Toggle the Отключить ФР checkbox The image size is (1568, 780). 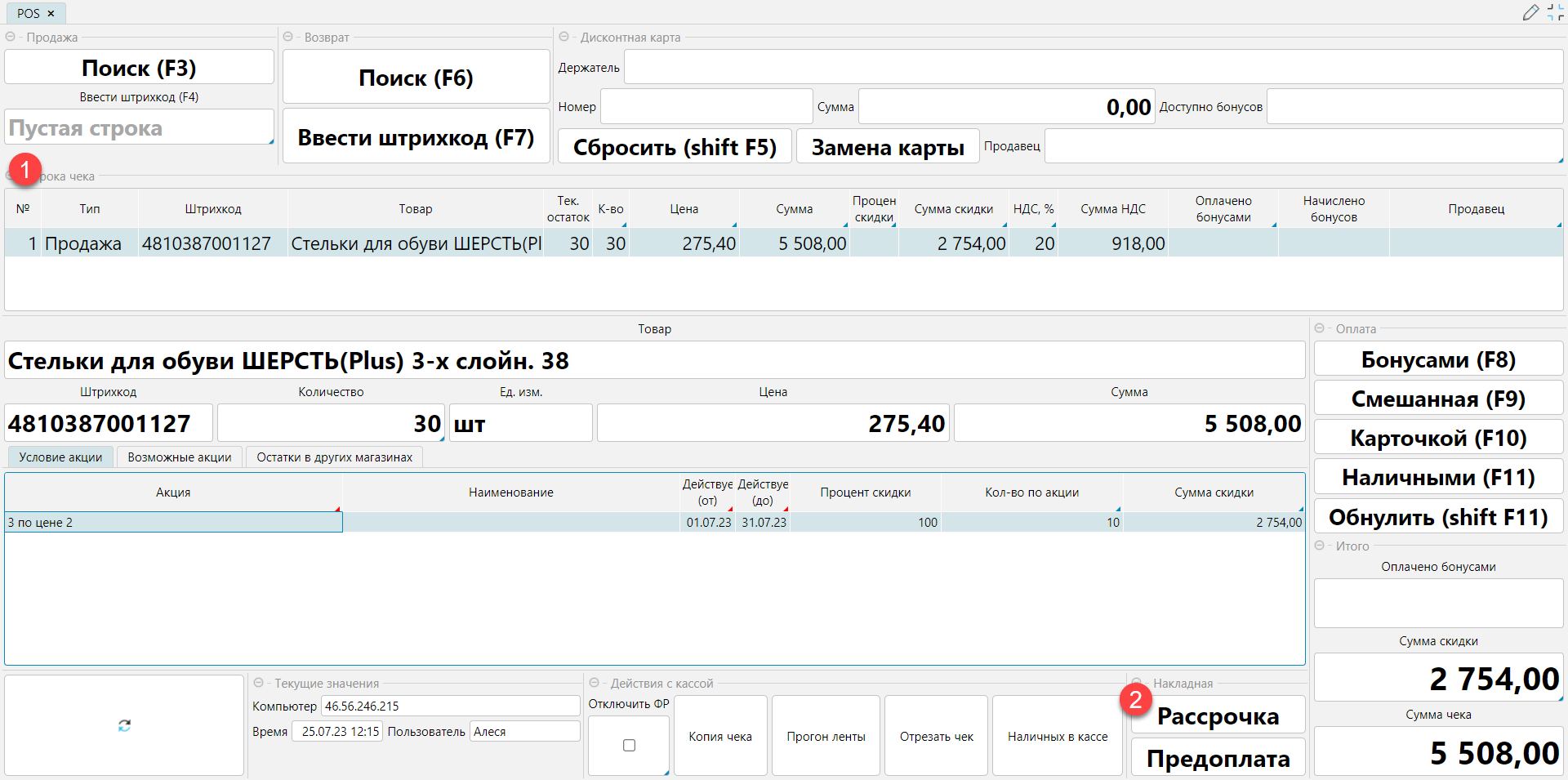(629, 745)
